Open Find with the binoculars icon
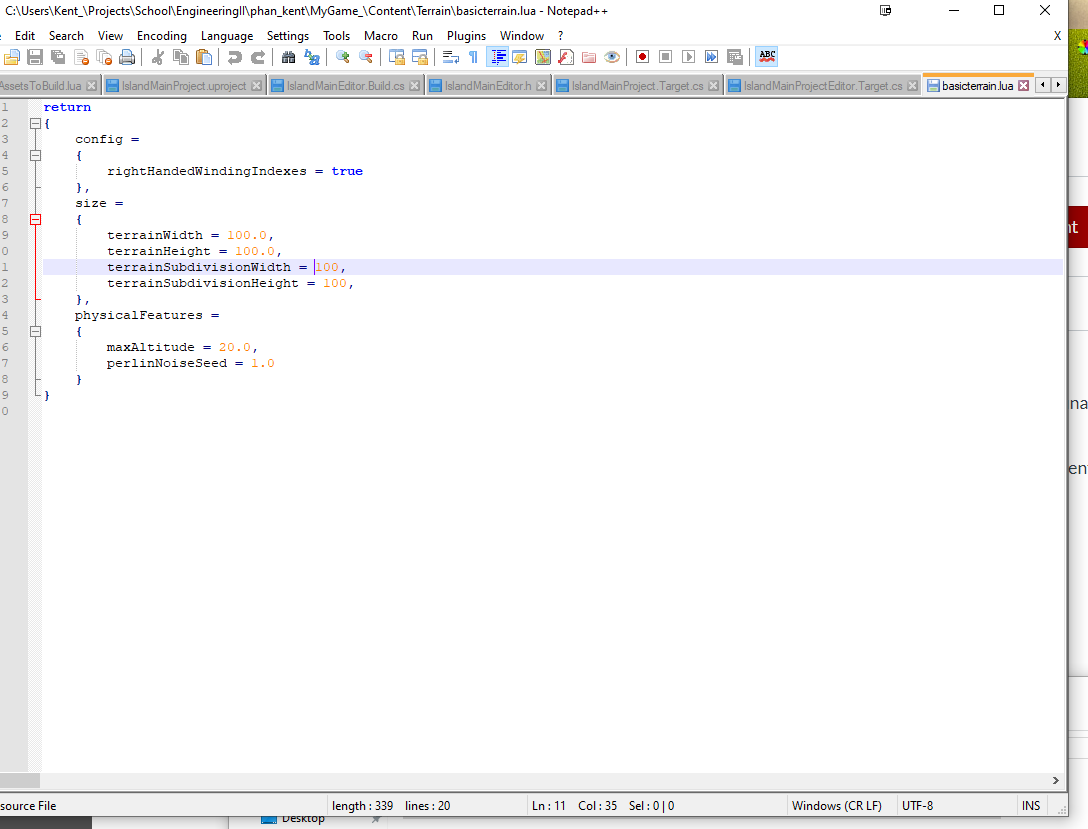 click(289, 57)
